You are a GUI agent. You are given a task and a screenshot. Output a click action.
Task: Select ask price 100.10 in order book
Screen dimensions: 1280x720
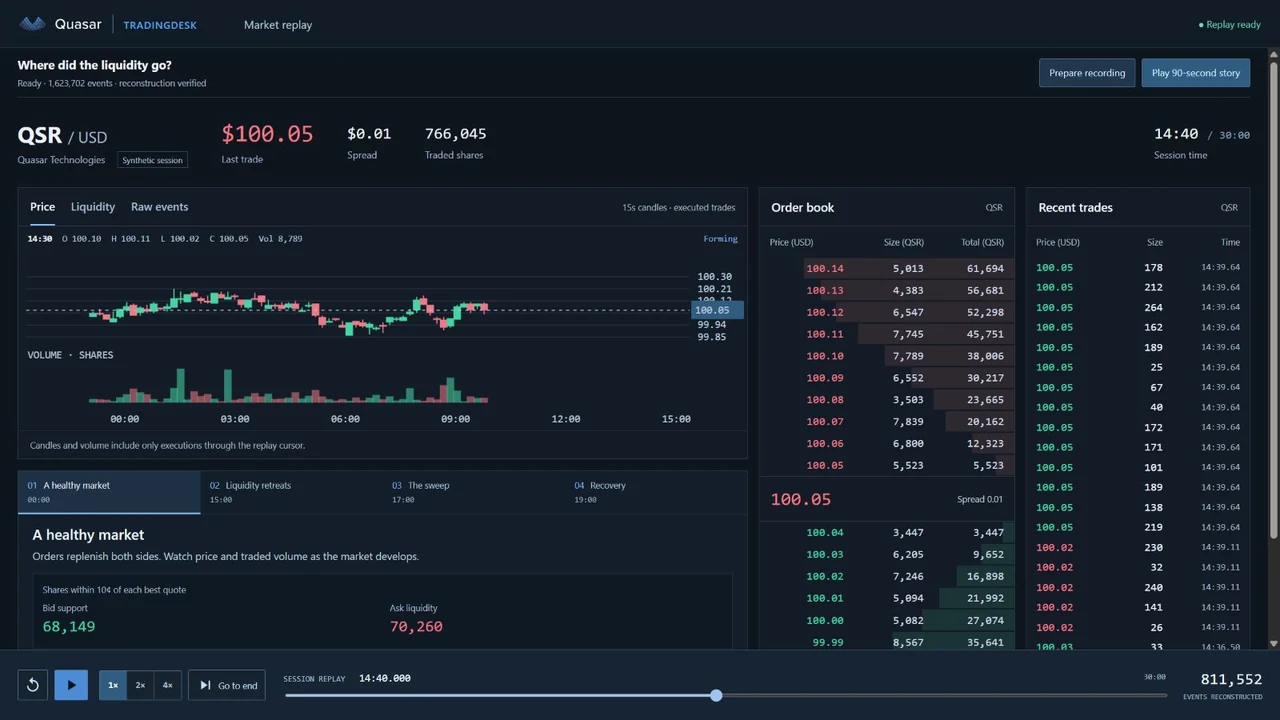[x=825, y=356]
